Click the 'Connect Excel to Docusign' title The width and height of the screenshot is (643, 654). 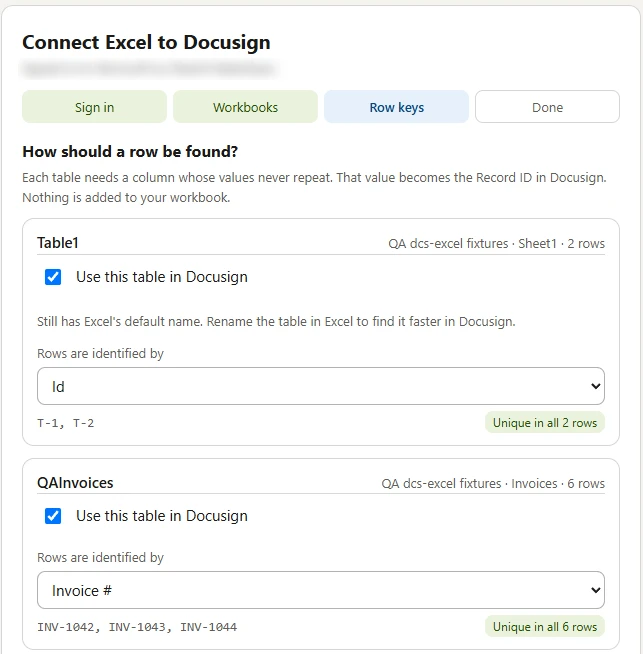click(146, 43)
